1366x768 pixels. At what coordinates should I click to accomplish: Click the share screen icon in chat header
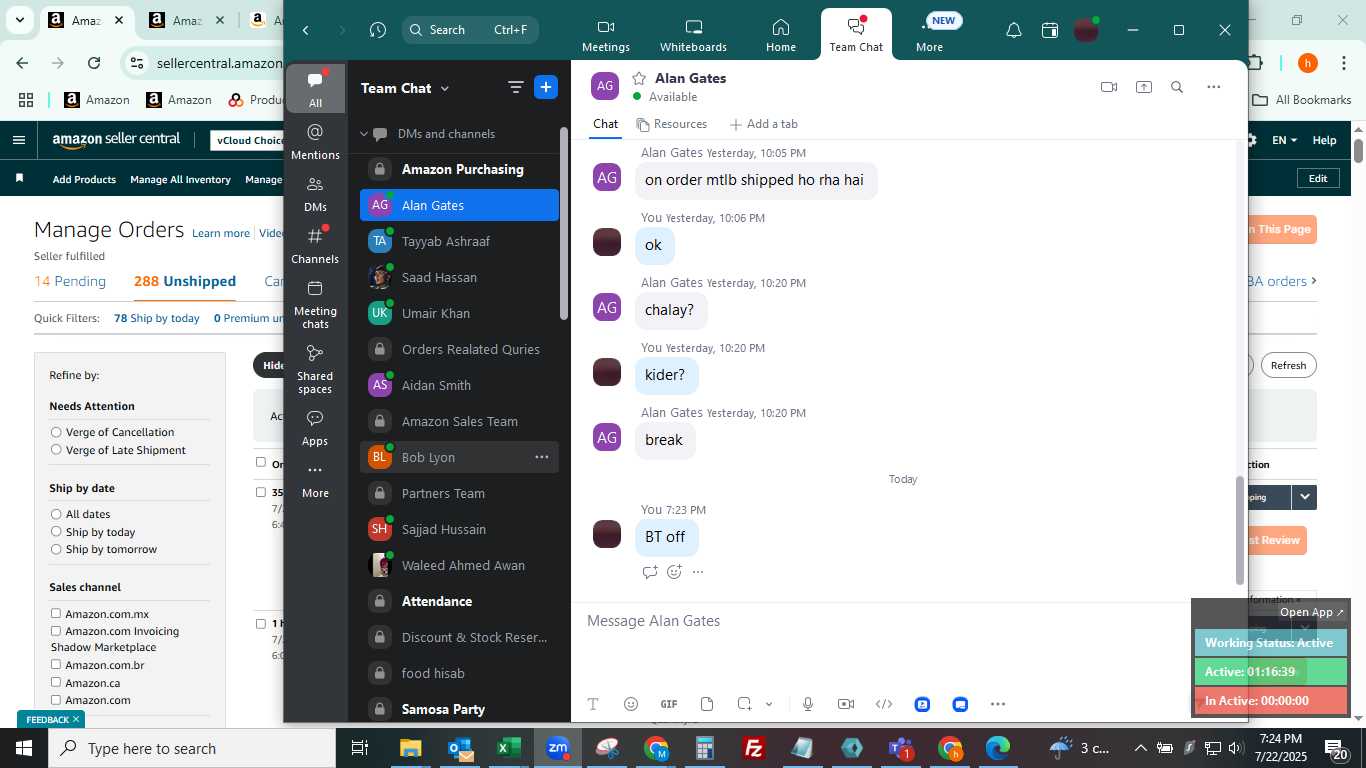point(1143,87)
